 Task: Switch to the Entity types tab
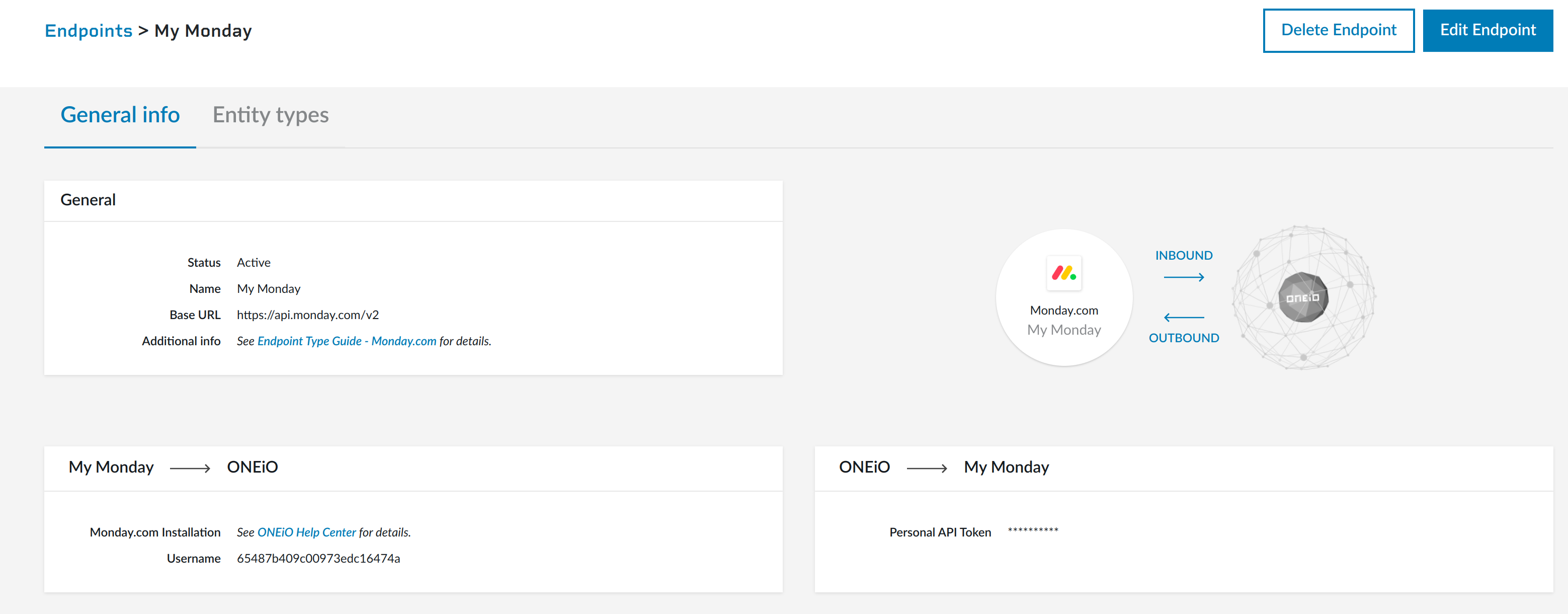270,115
